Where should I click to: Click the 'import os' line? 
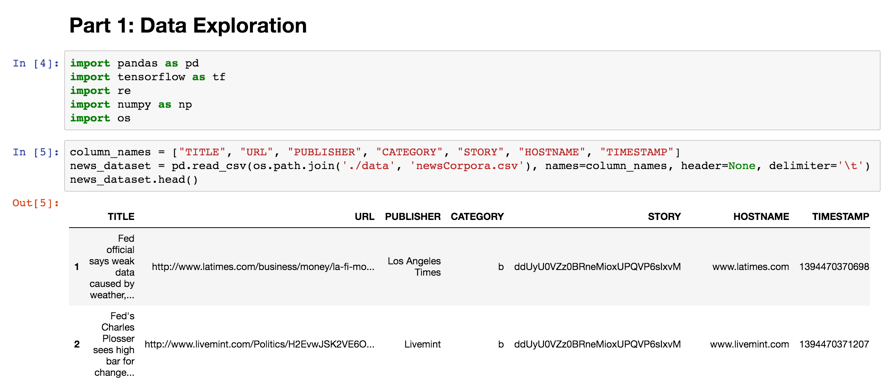click(100, 118)
